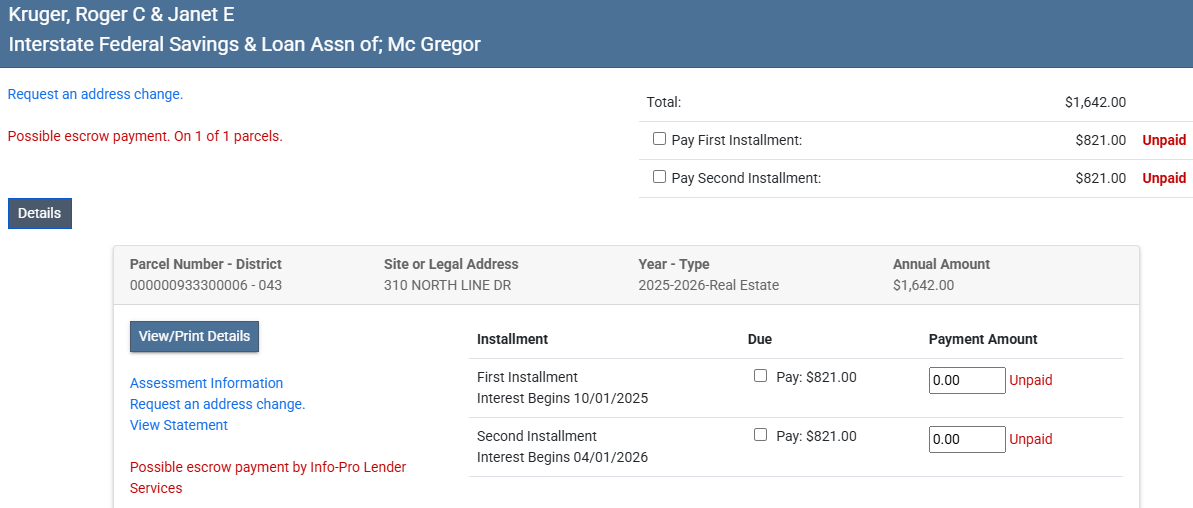This screenshot has width=1193, height=508.
Task: Tick the First Installment Pay: $821.00 checkbox
Action: click(760, 376)
